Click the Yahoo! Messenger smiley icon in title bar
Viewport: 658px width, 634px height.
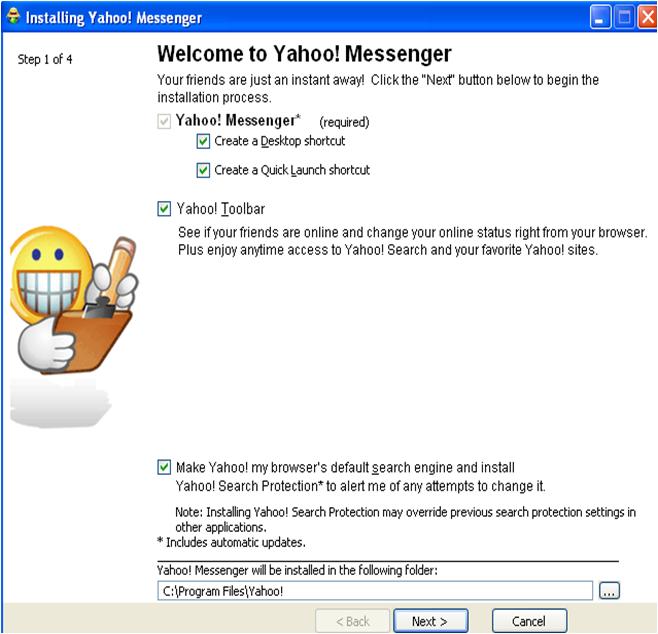point(13,18)
